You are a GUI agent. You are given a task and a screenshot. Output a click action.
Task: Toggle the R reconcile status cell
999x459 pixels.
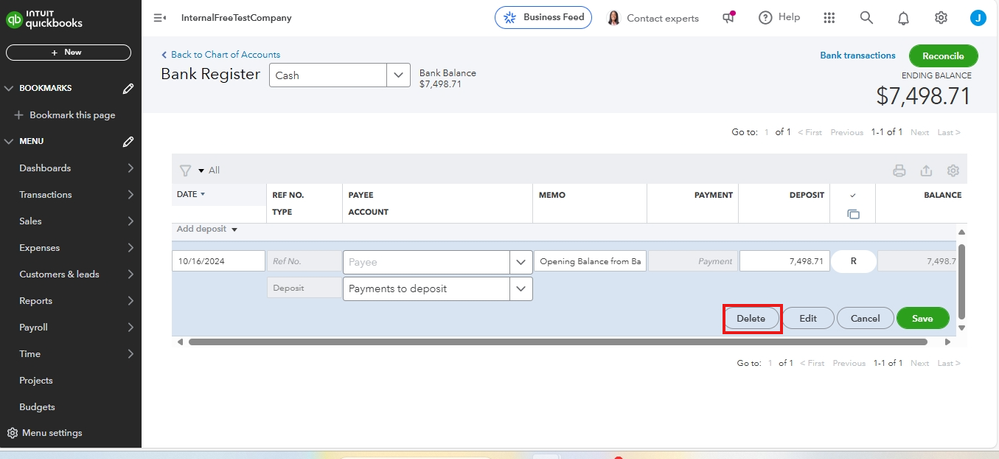854,261
